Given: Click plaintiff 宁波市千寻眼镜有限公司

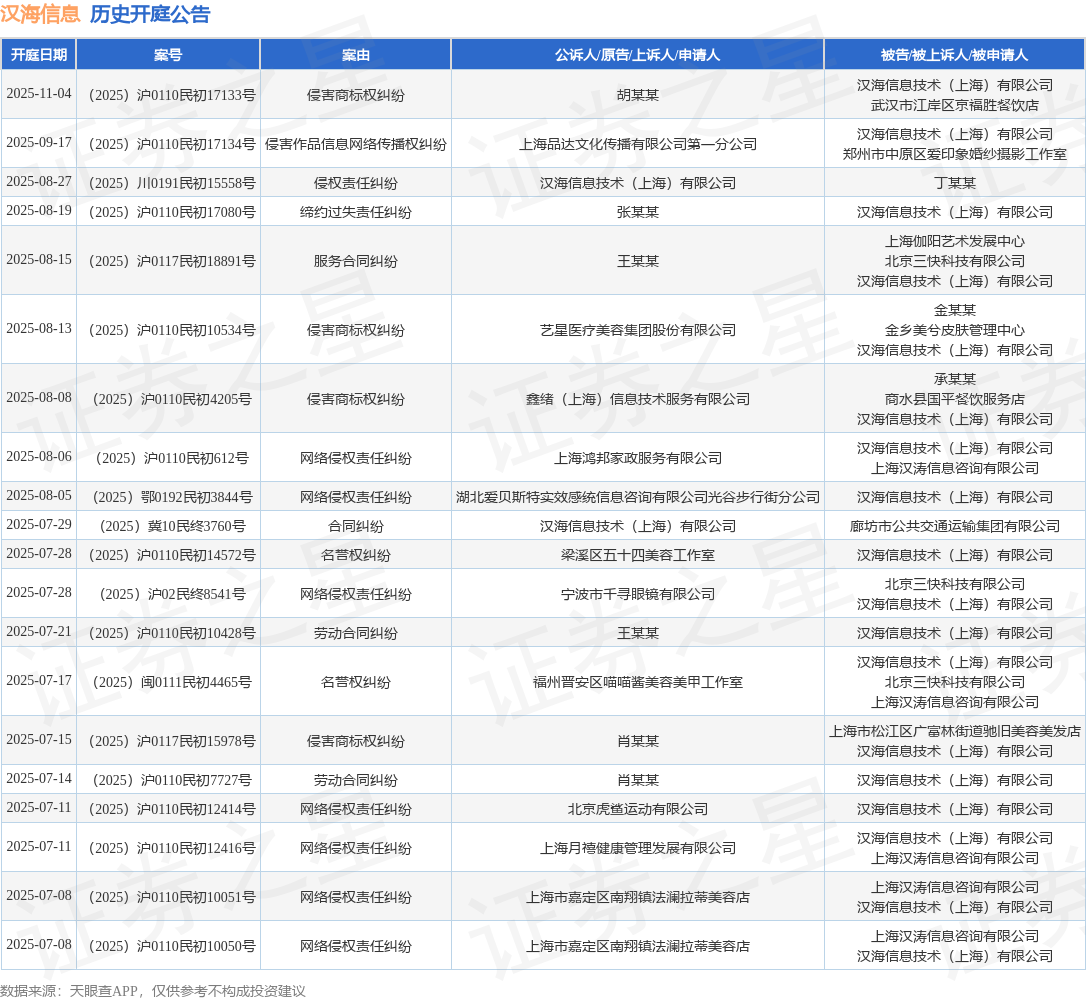Looking at the screenshot, I should coord(637,593).
